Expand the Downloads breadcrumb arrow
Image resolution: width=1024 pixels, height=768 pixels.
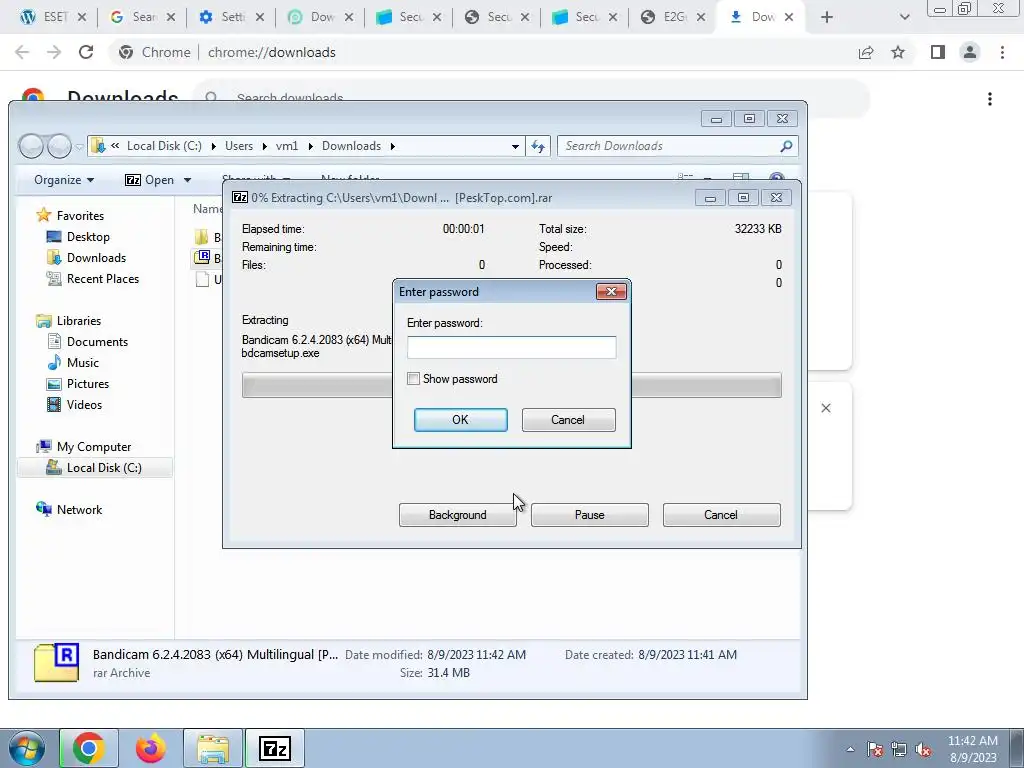[392, 146]
